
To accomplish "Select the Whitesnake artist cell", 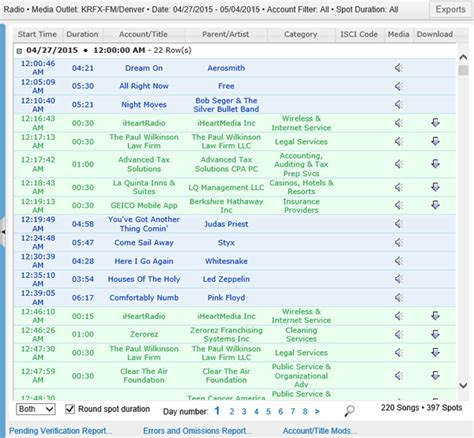I will (226, 261).
